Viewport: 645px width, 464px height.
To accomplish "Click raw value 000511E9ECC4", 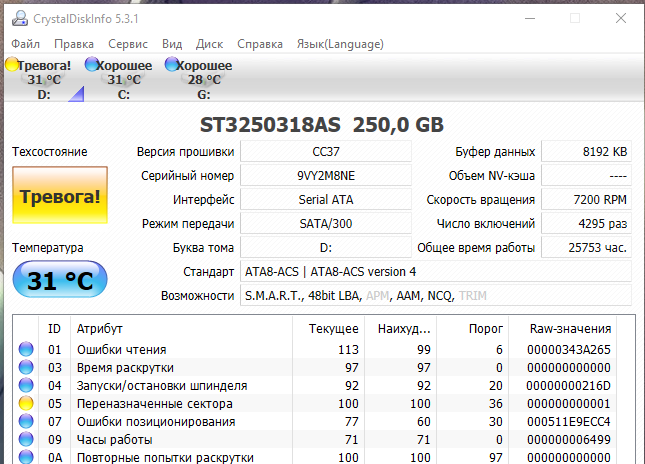I will pyautogui.click(x=568, y=421).
